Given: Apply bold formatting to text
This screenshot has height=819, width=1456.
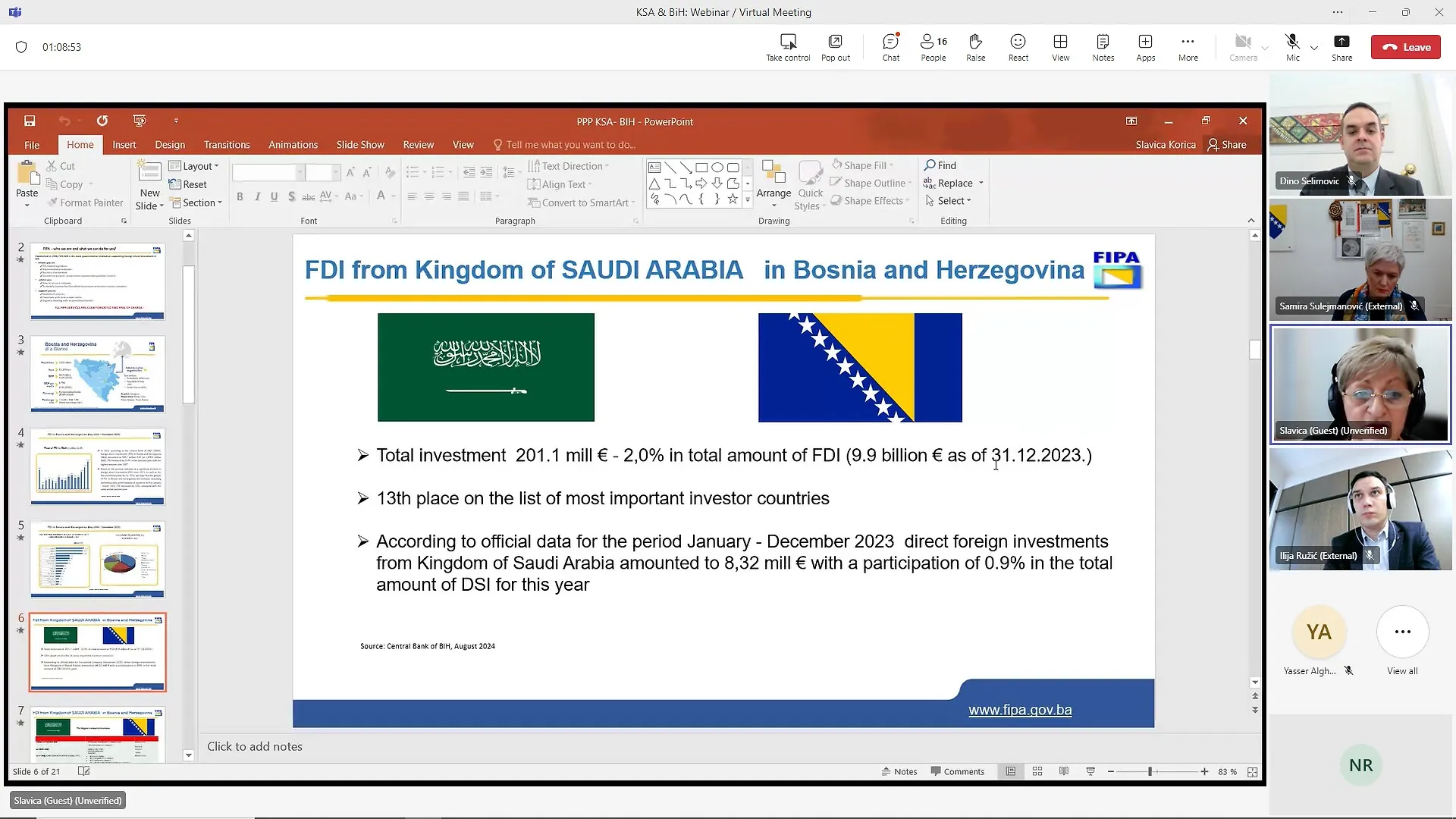Looking at the screenshot, I should click(x=240, y=196).
